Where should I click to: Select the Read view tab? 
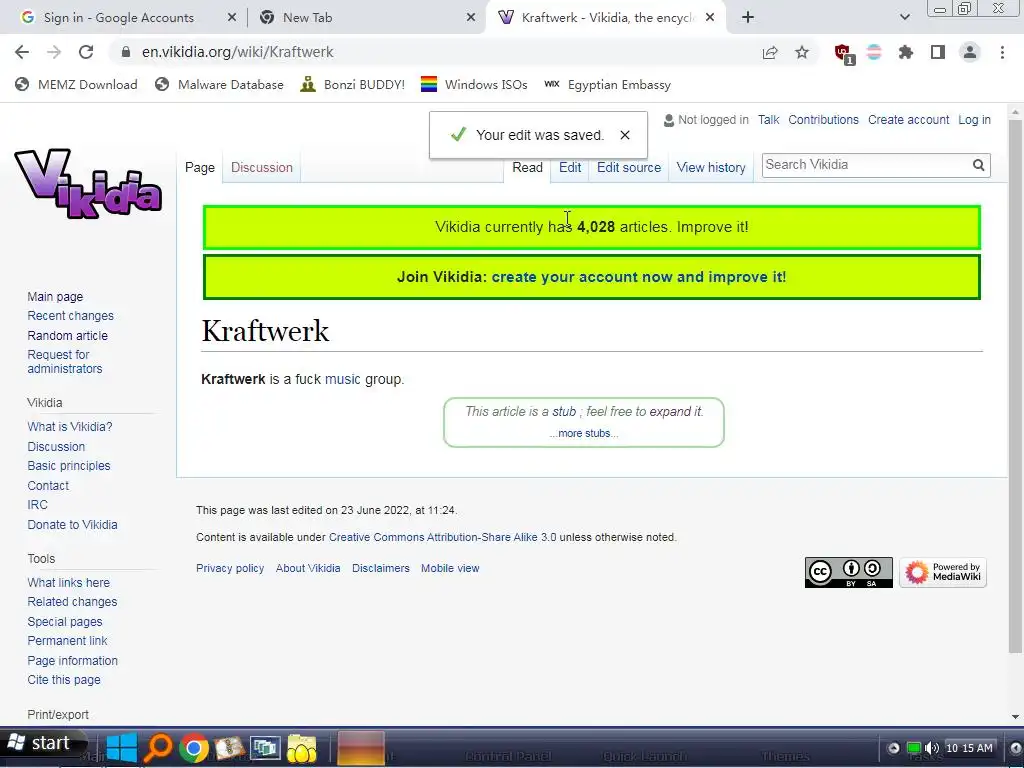pyautogui.click(x=527, y=167)
